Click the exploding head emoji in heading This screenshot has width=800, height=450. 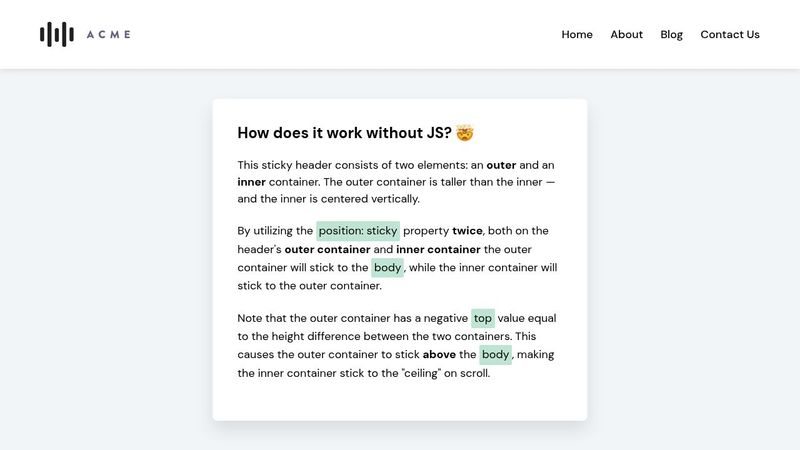(x=464, y=132)
